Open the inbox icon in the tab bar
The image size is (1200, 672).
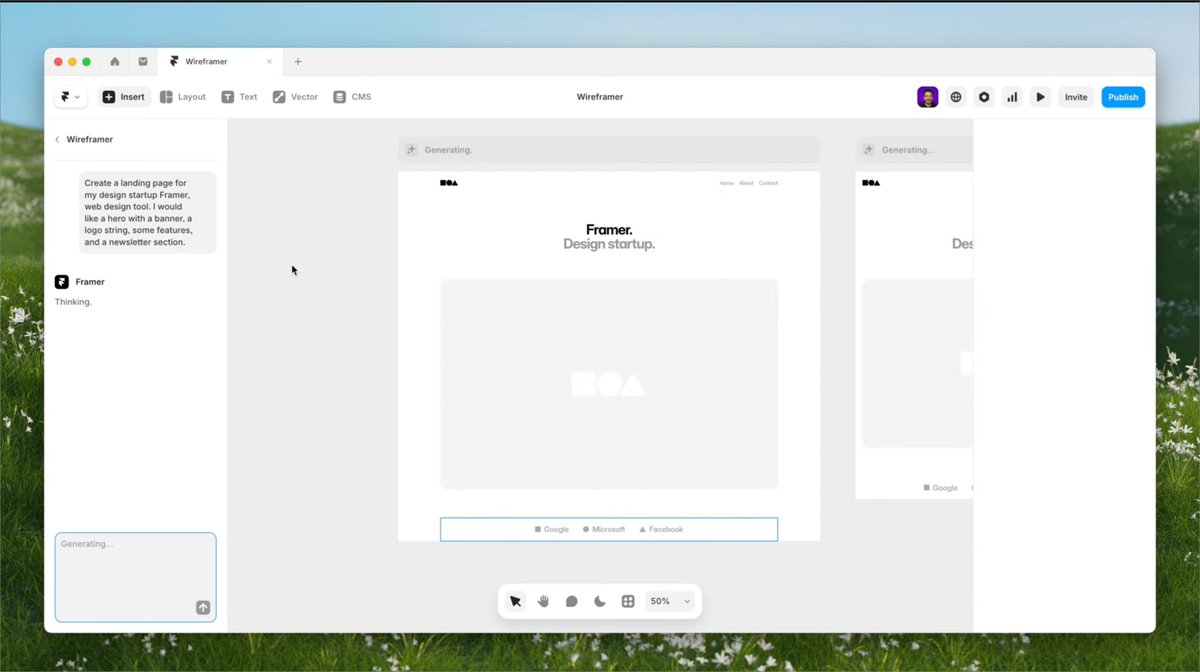[x=143, y=61]
